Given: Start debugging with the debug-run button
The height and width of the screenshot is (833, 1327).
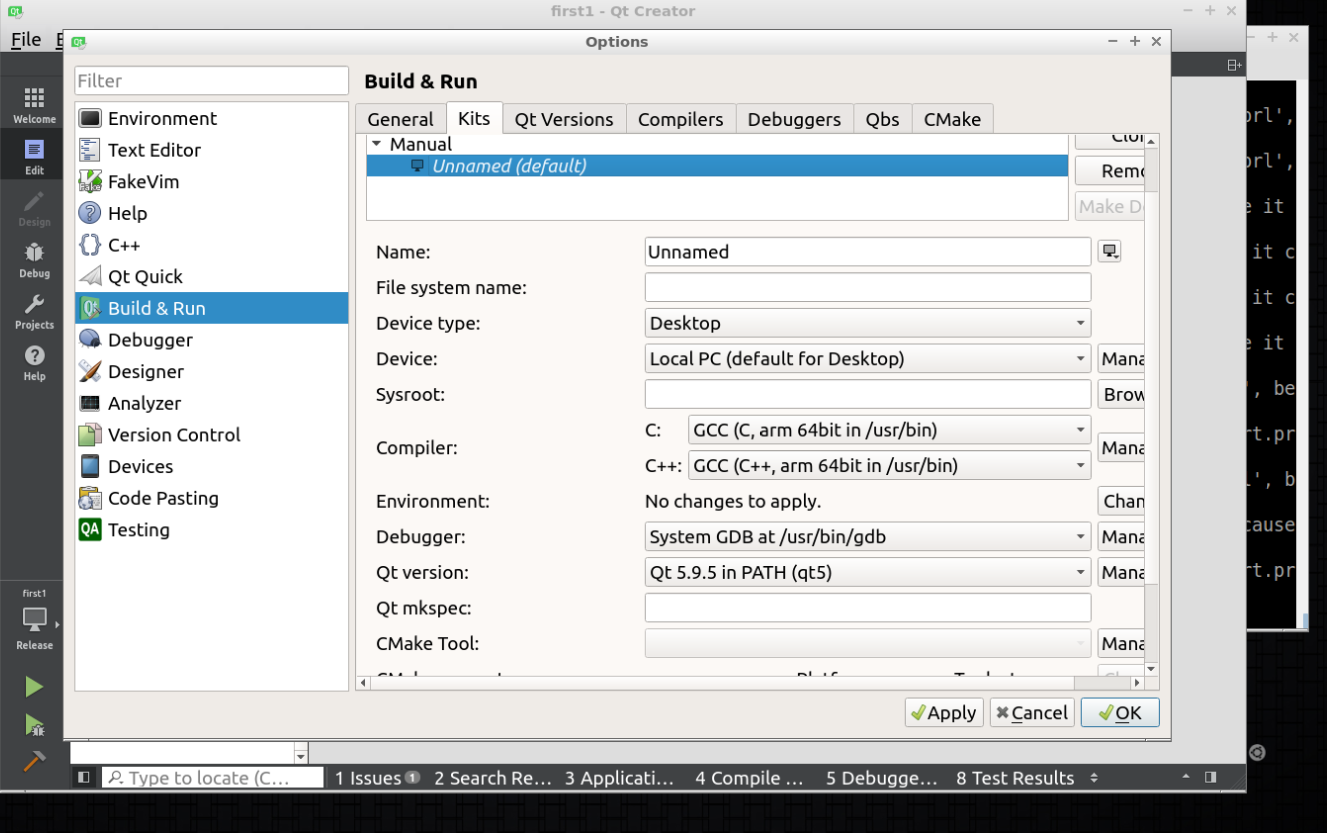Looking at the screenshot, I should (34, 725).
